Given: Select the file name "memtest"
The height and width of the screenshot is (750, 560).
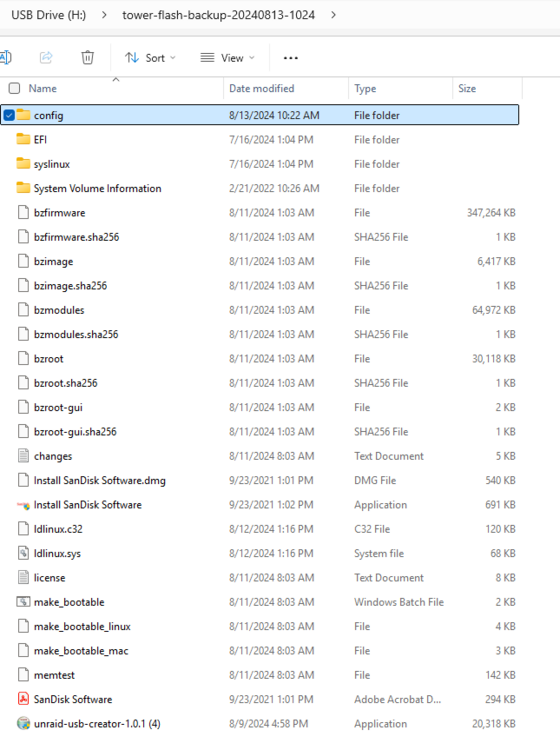Looking at the screenshot, I should (54, 675).
